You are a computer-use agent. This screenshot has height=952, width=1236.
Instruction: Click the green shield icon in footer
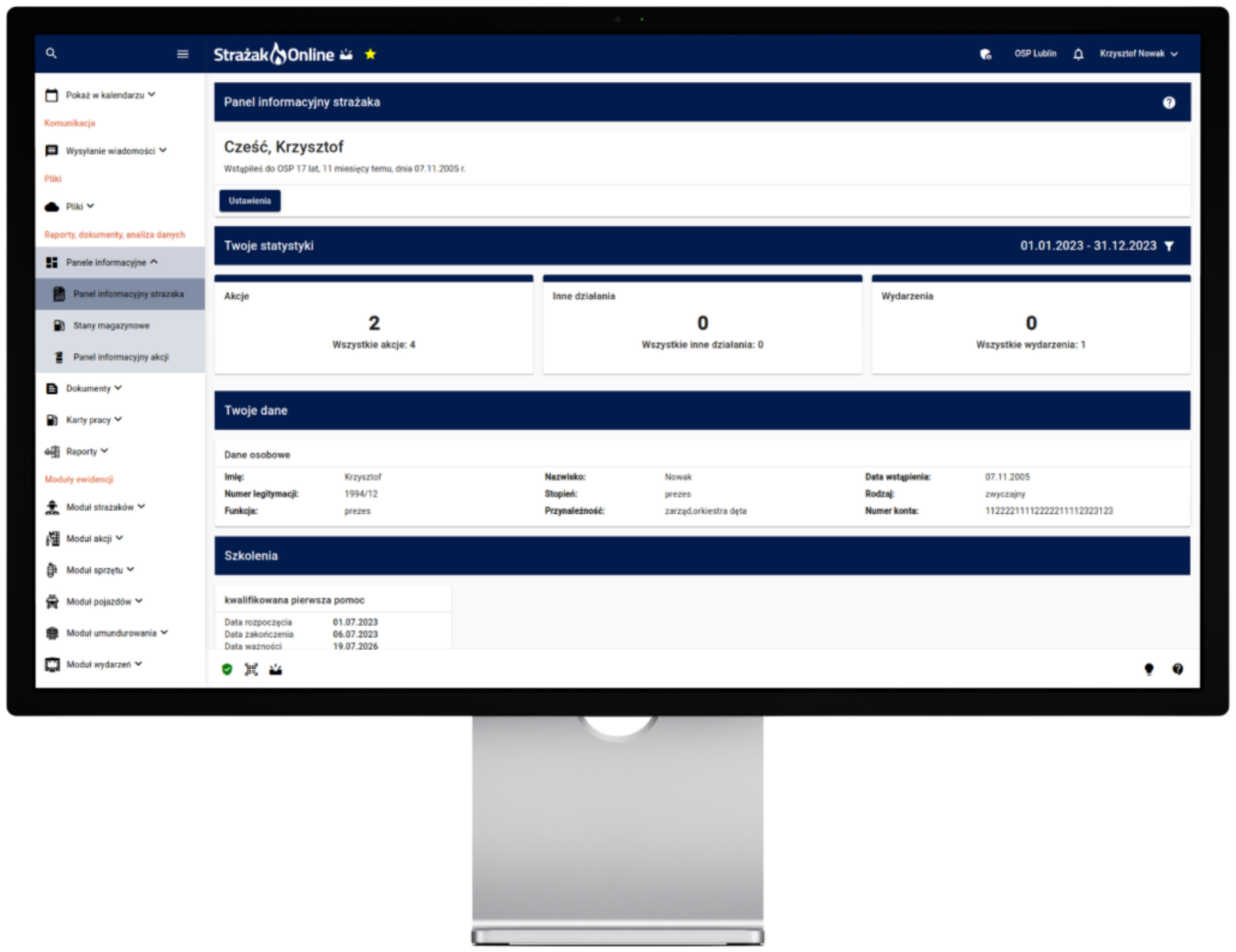point(227,669)
